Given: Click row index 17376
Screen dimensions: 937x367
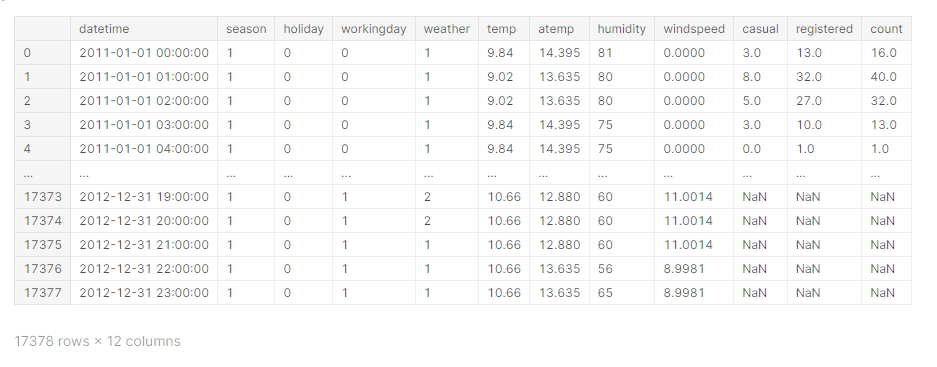Looking at the screenshot, I should [x=42, y=268].
